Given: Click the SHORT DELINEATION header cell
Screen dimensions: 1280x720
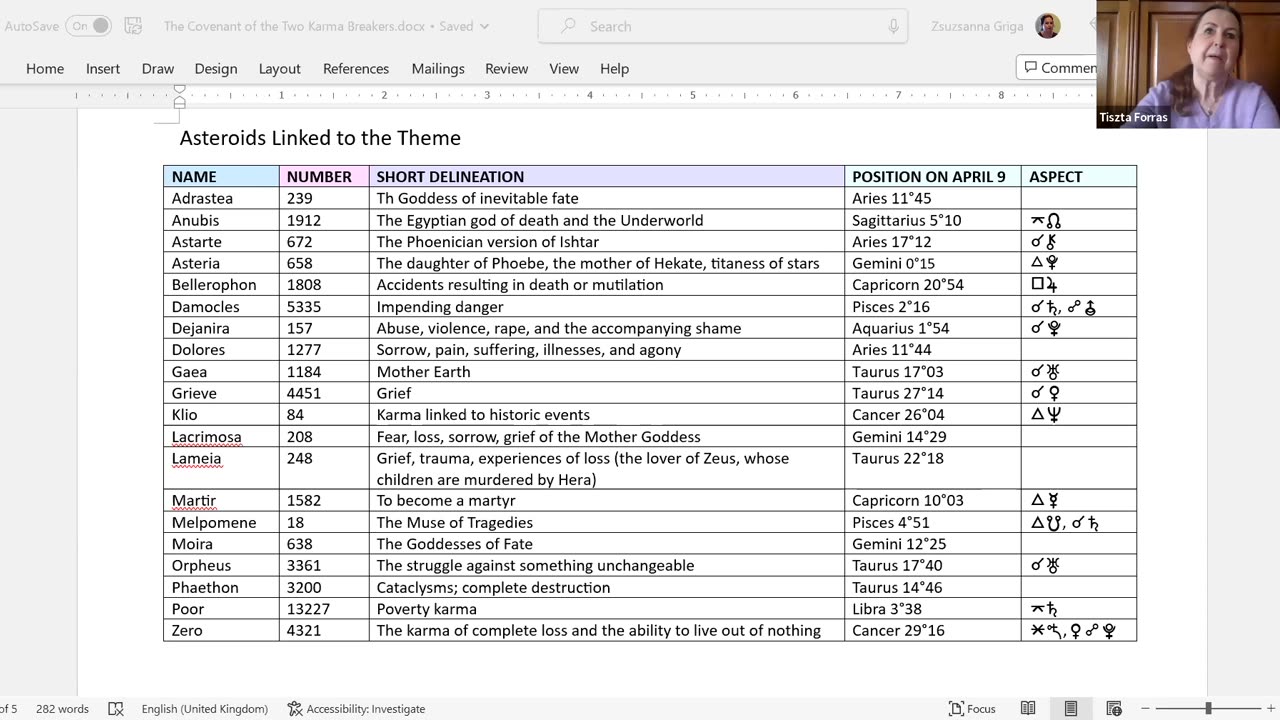Looking at the screenshot, I should click(607, 177).
